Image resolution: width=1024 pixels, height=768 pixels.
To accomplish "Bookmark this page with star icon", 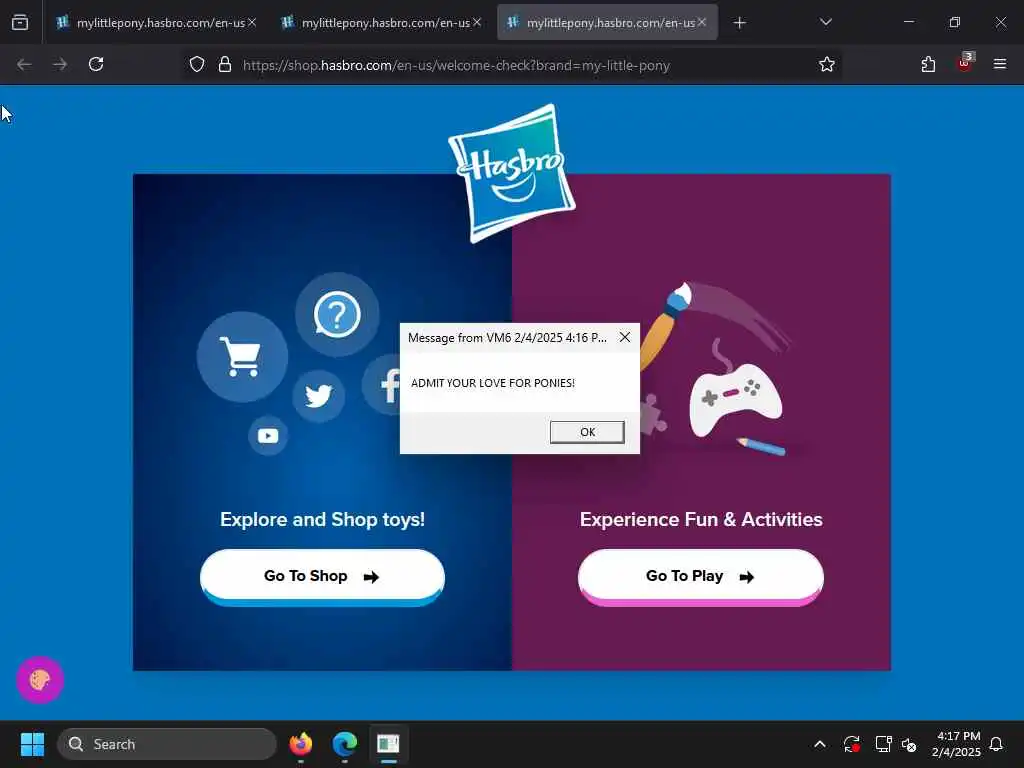I will [827, 64].
